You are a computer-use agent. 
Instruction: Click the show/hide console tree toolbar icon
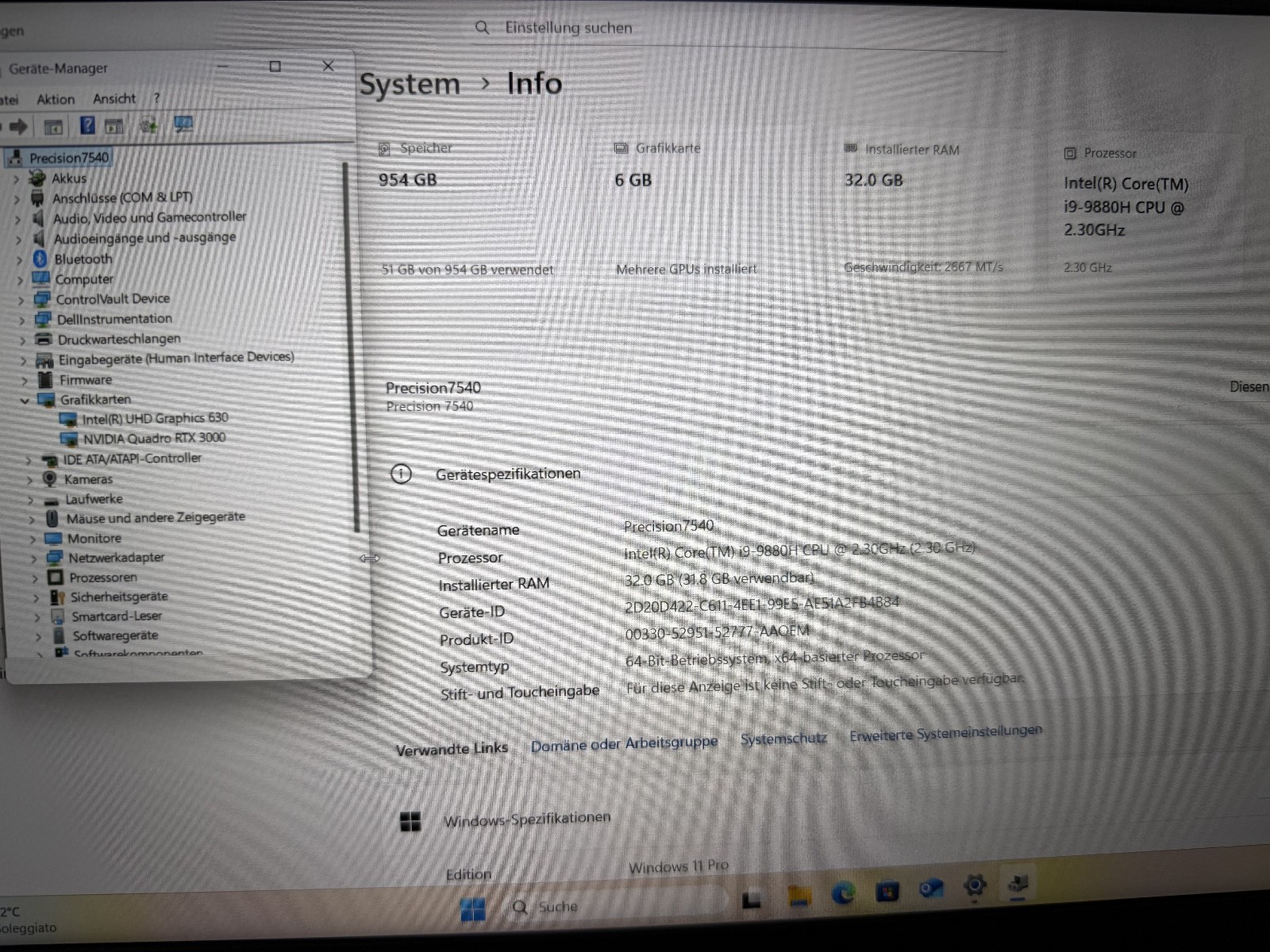(53, 126)
